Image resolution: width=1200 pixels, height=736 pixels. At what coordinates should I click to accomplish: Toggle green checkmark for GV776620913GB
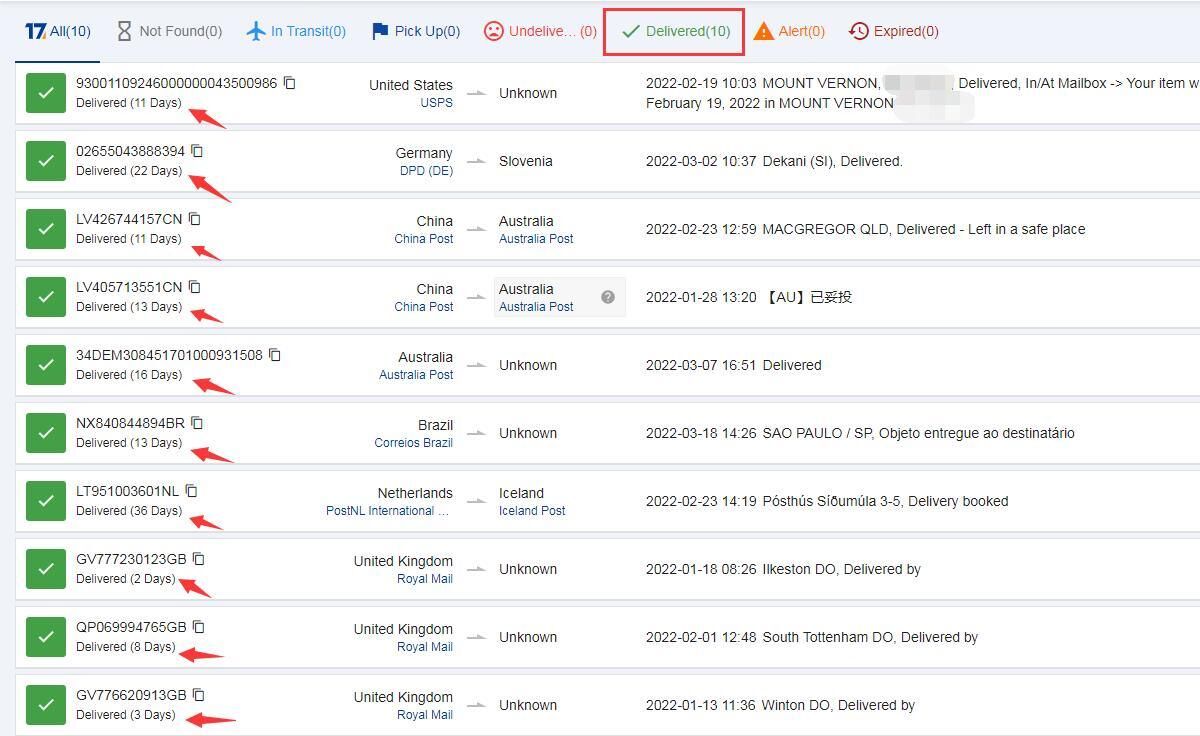pos(45,705)
